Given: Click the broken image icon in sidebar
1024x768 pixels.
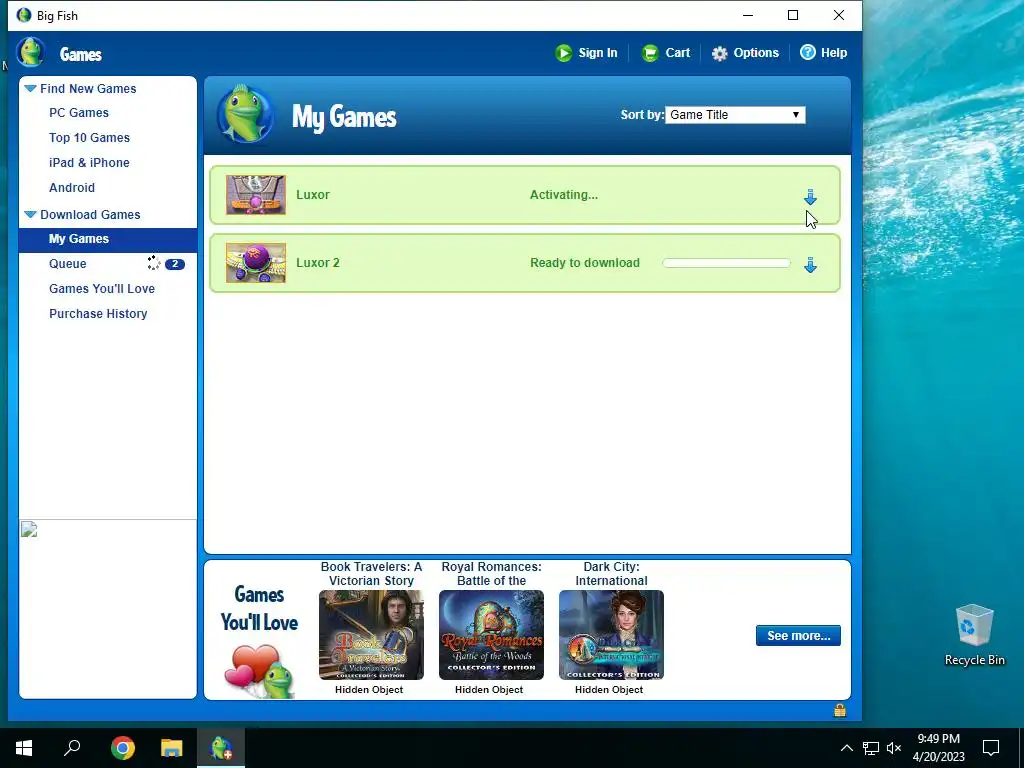Looking at the screenshot, I should click(x=29, y=529).
